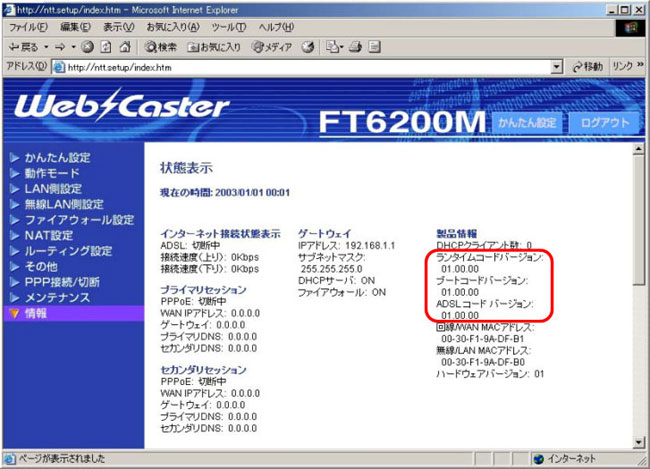650x469 pixels.
Task: Select PPP接続/切断 in the sidebar
Action: (x=63, y=282)
